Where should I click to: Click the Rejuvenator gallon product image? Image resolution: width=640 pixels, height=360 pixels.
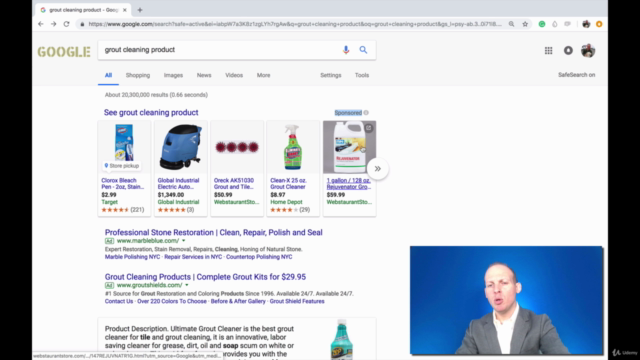click(349, 147)
